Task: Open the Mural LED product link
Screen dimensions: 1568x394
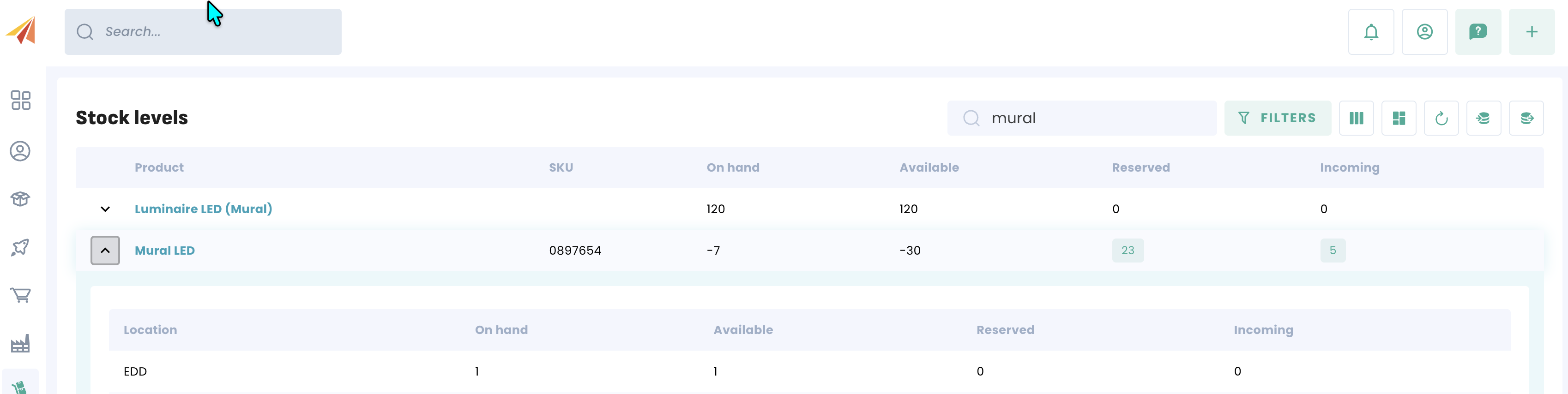Action: tap(164, 251)
